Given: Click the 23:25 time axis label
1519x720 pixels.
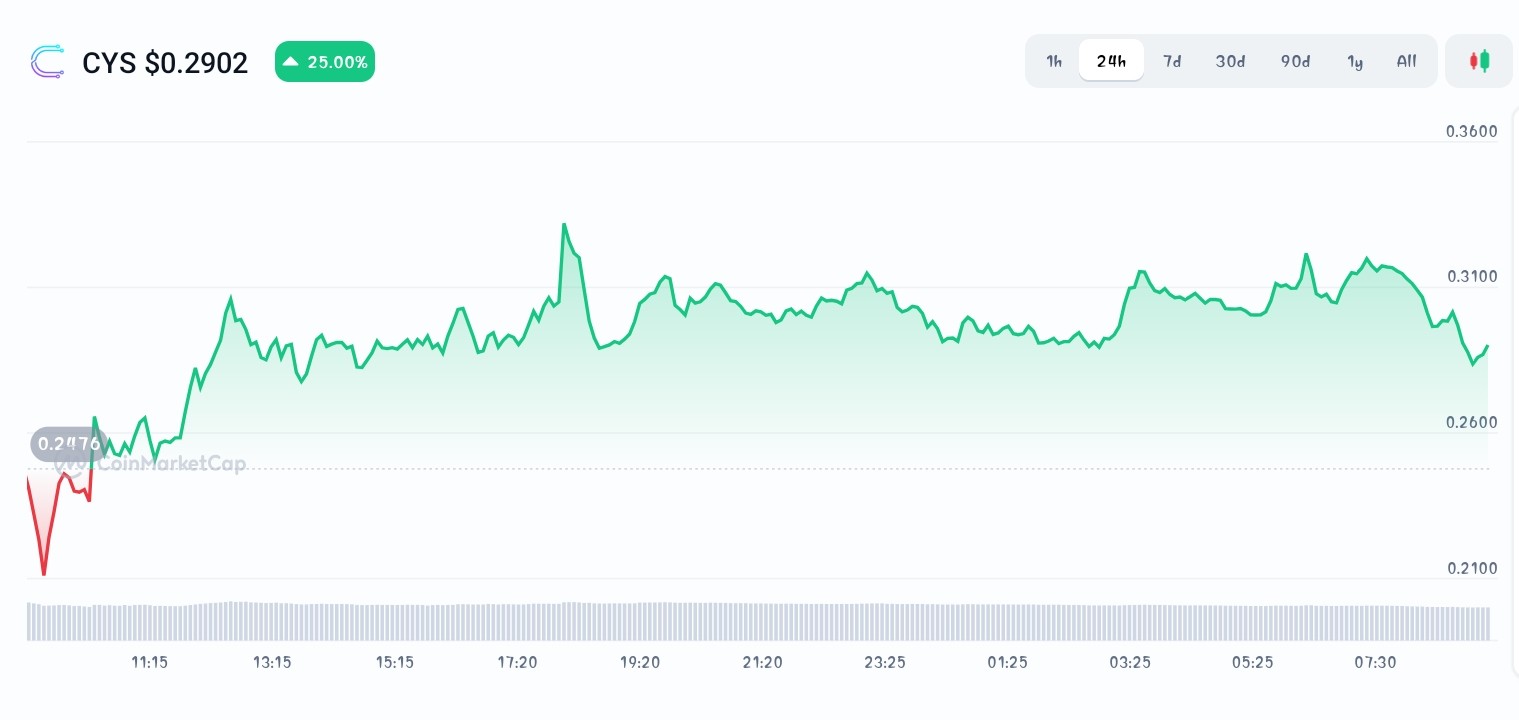Looking at the screenshot, I should coord(885,662).
